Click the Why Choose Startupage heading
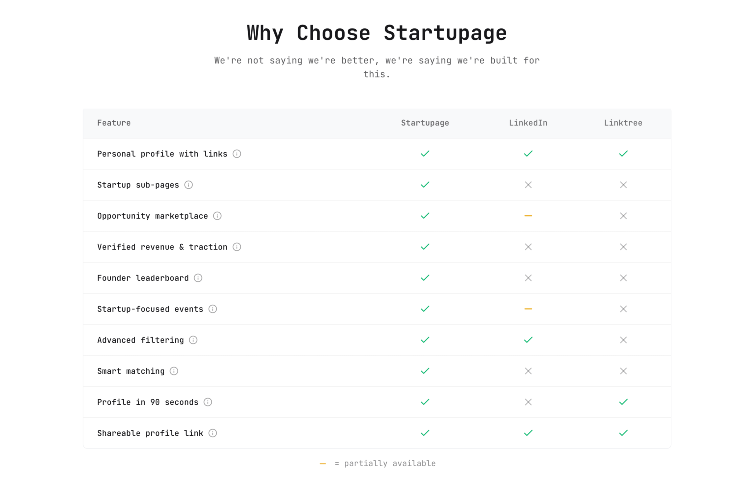The width and height of the screenshot is (741, 500). (376, 33)
